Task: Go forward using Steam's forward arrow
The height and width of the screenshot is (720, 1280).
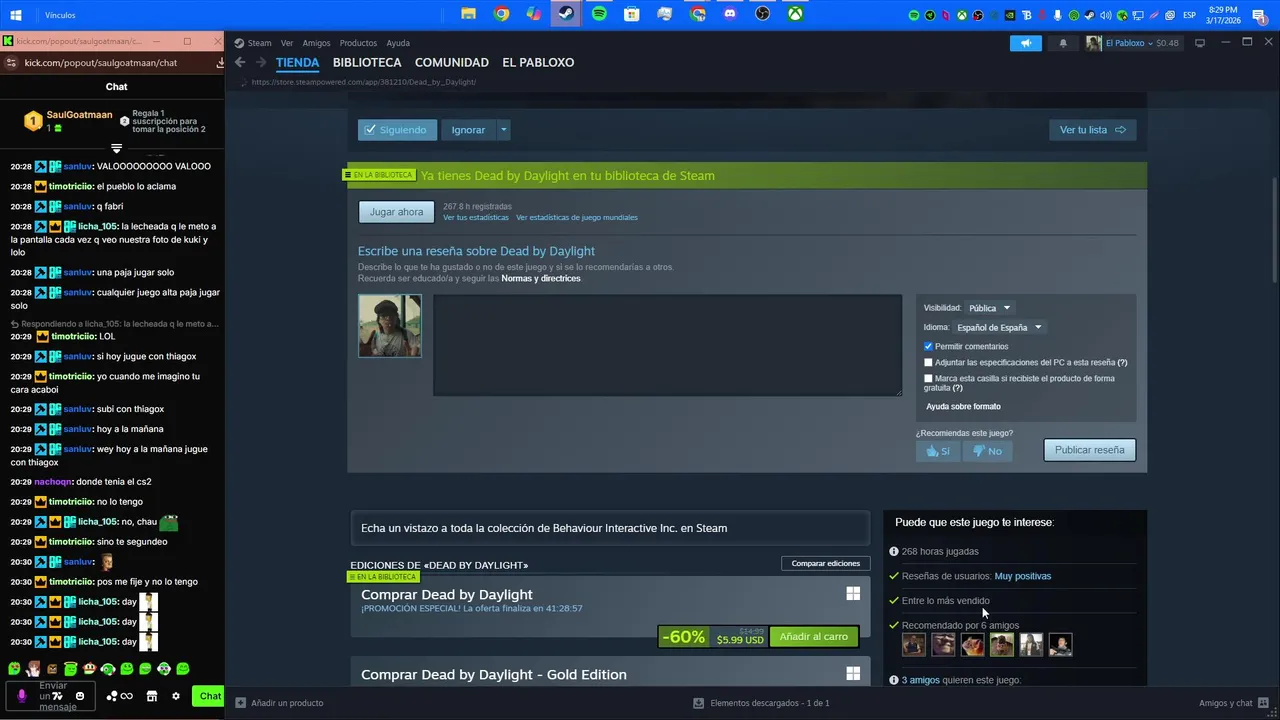Action: [261, 62]
